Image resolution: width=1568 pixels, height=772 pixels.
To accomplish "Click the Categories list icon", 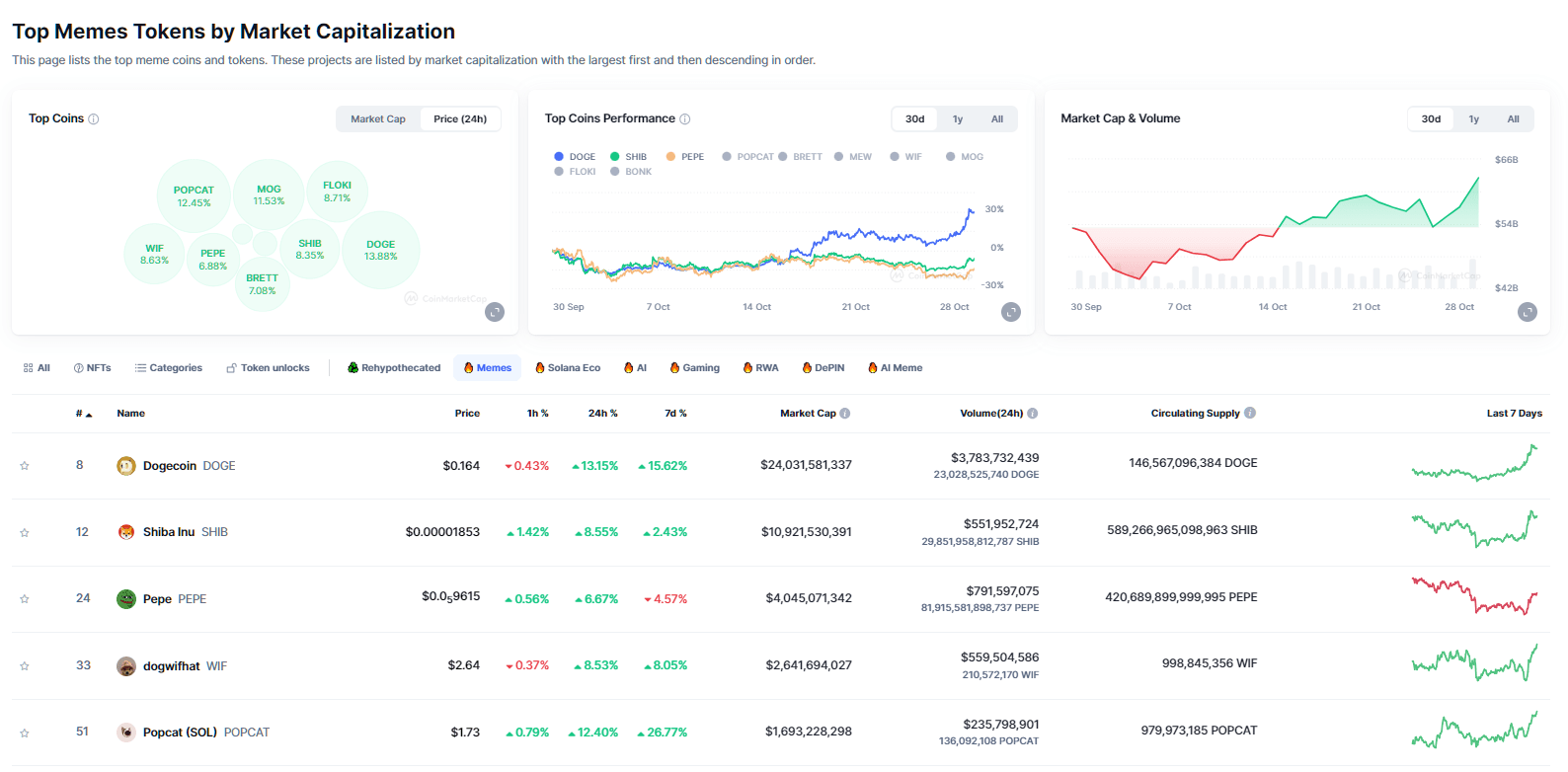I will click(x=140, y=368).
